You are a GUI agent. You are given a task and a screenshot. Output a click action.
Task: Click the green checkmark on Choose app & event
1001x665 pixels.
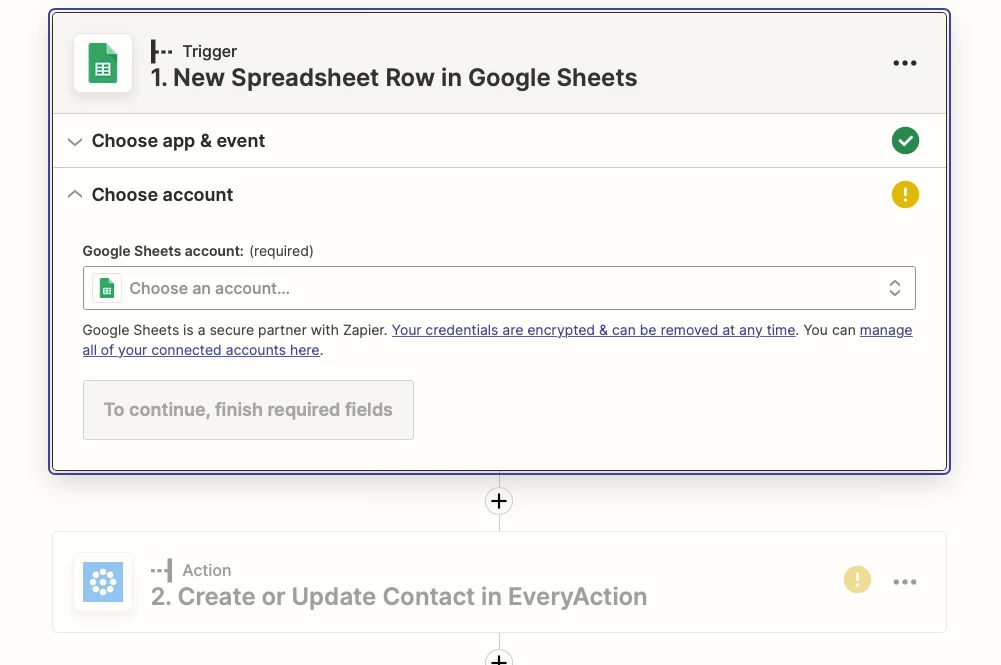pyautogui.click(x=905, y=140)
